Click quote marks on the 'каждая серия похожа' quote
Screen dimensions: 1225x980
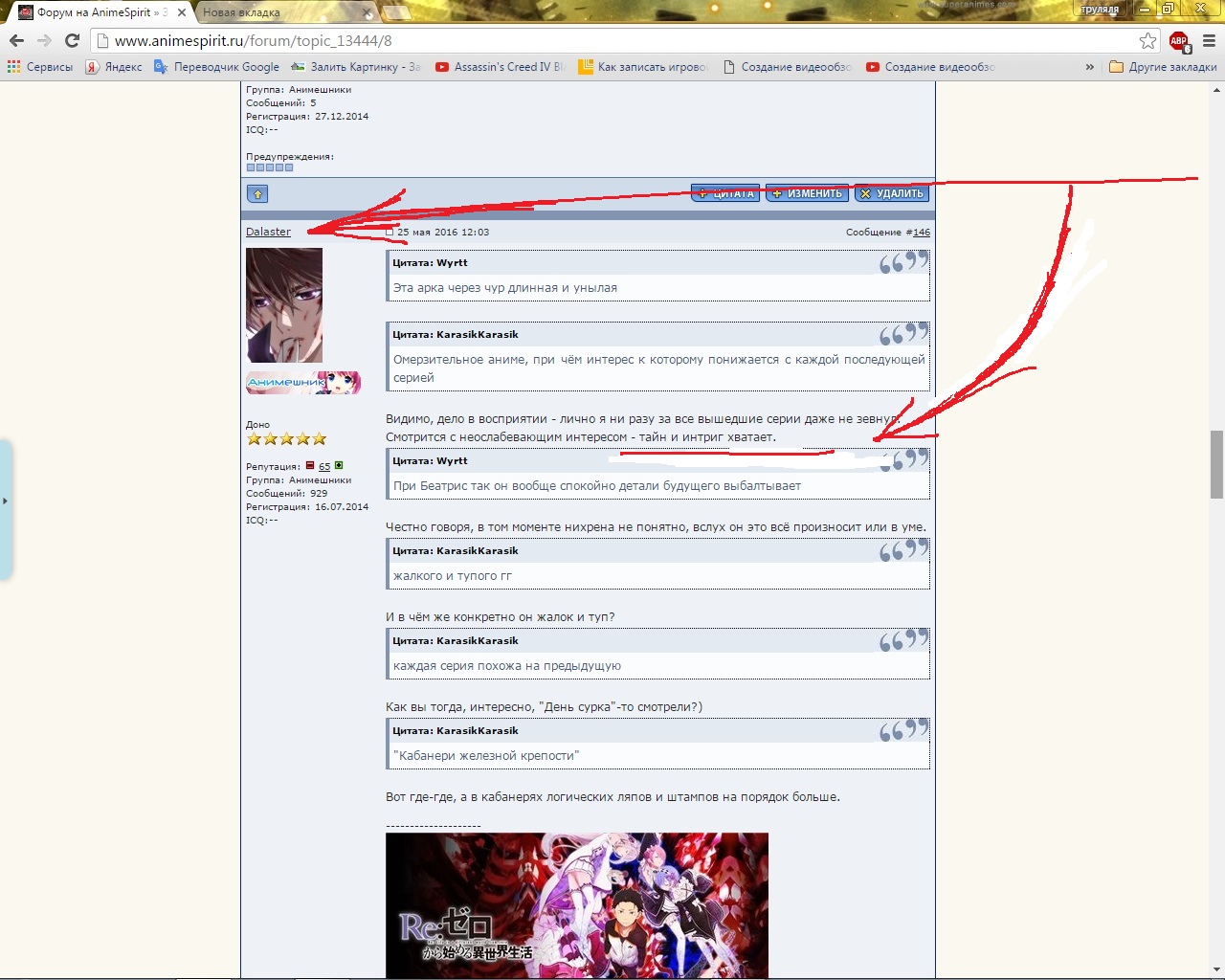(x=903, y=640)
